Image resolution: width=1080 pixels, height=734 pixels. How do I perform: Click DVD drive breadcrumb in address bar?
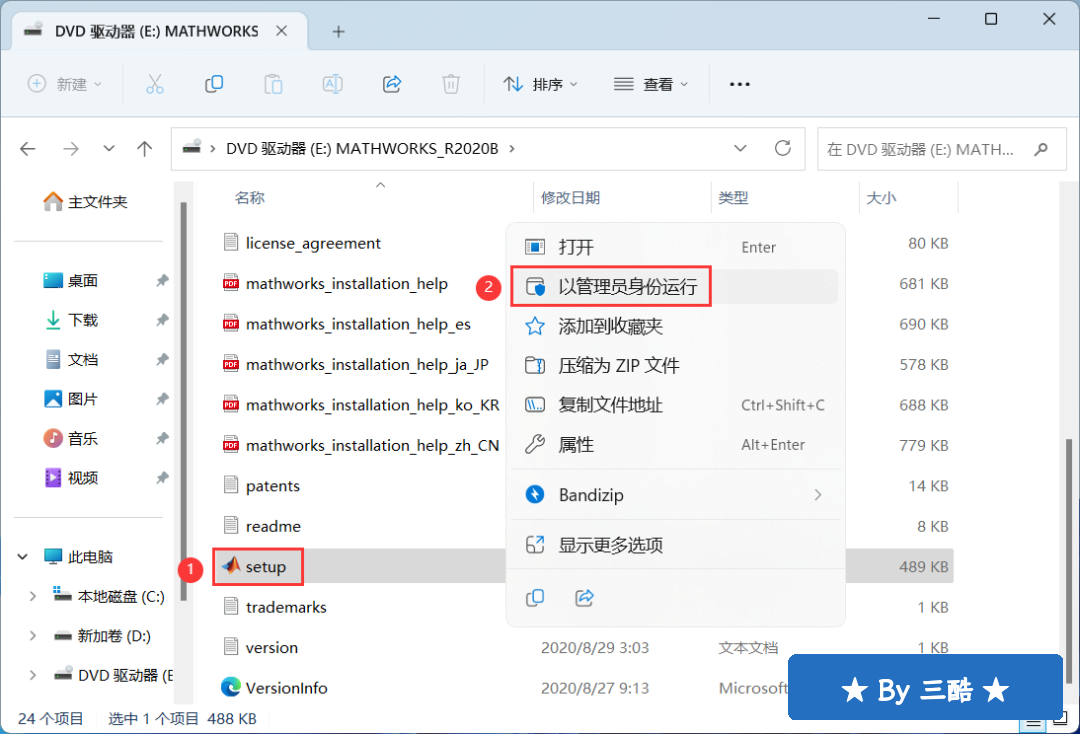click(x=362, y=149)
